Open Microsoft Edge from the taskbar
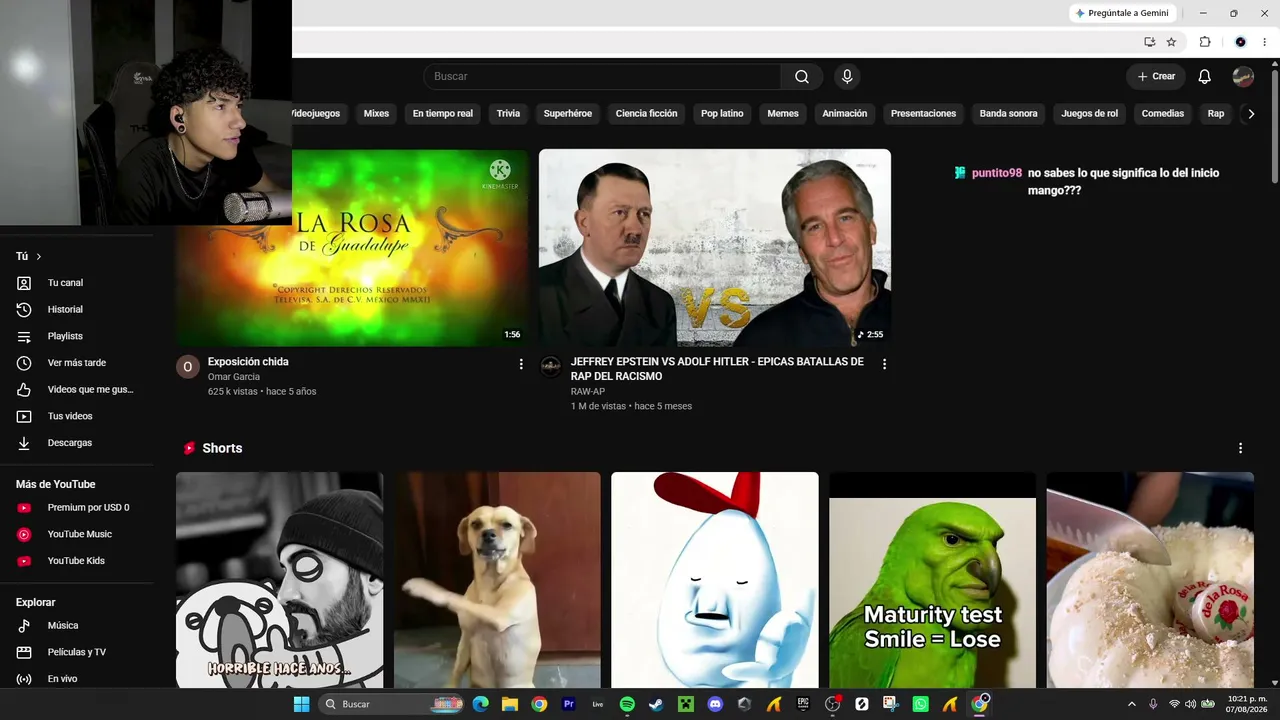 (481, 704)
